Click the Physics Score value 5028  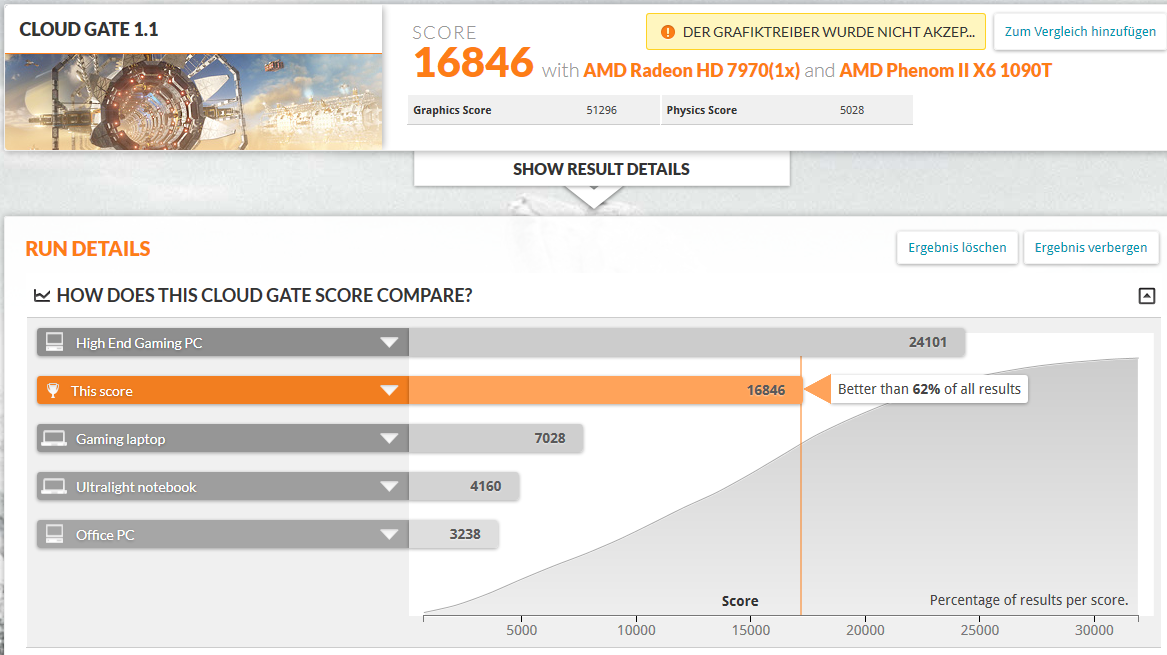pyautogui.click(x=852, y=110)
